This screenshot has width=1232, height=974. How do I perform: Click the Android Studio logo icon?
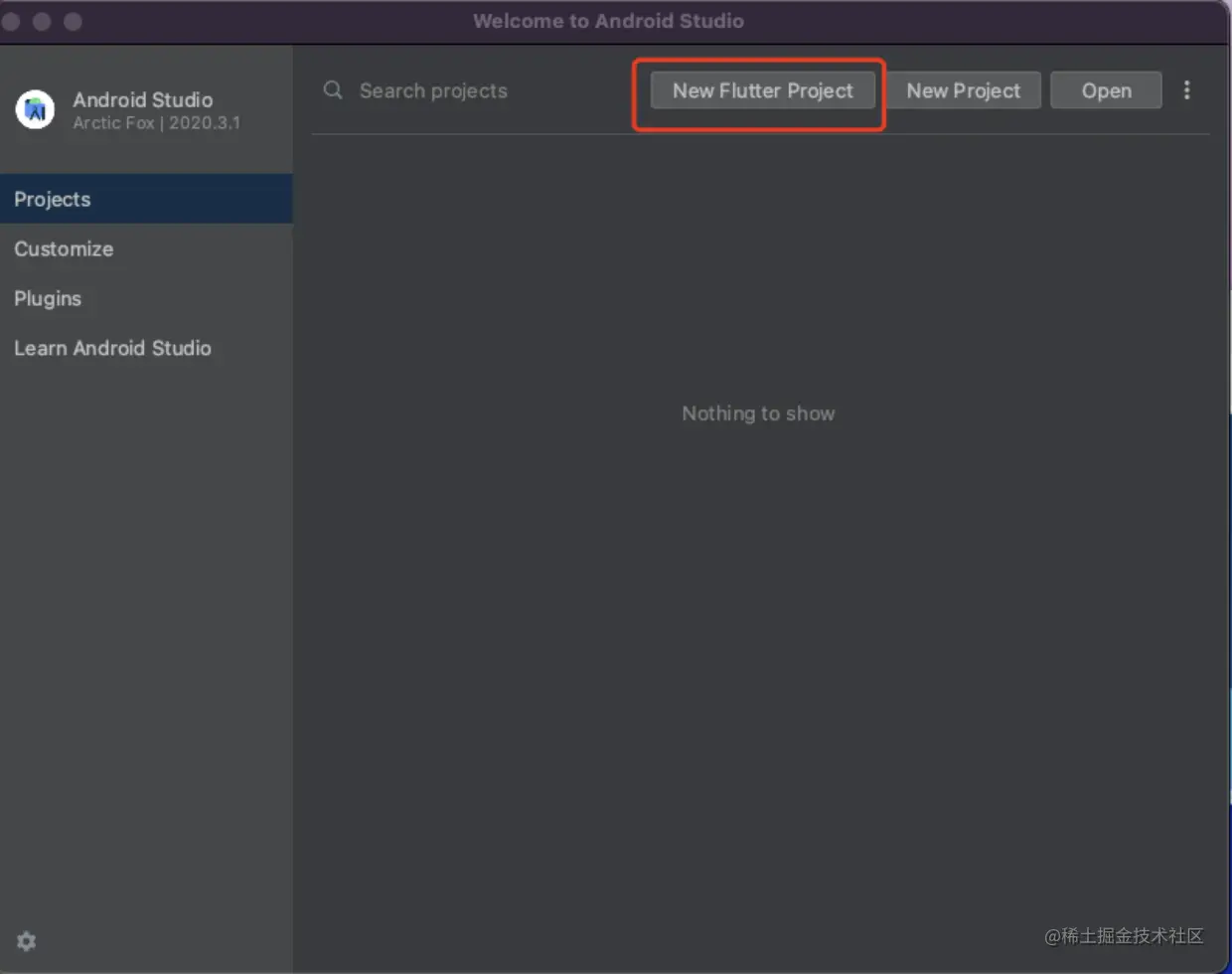(x=35, y=109)
